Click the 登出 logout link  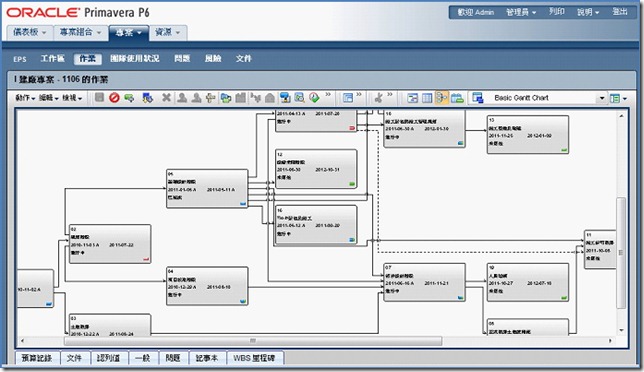click(620, 12)
